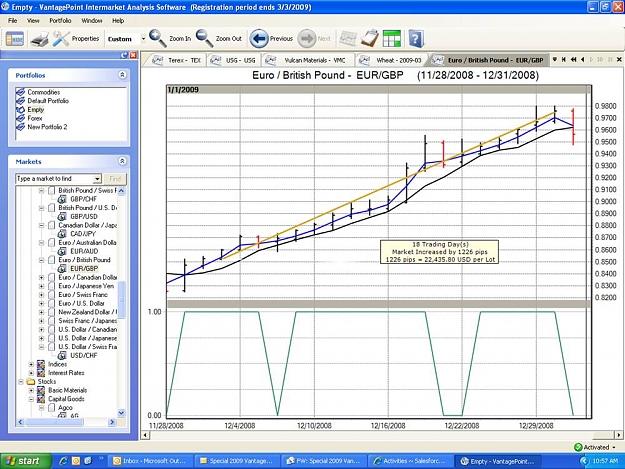
Task: Select the Default Portfolio icon
Action: click(x=20, y=101)
